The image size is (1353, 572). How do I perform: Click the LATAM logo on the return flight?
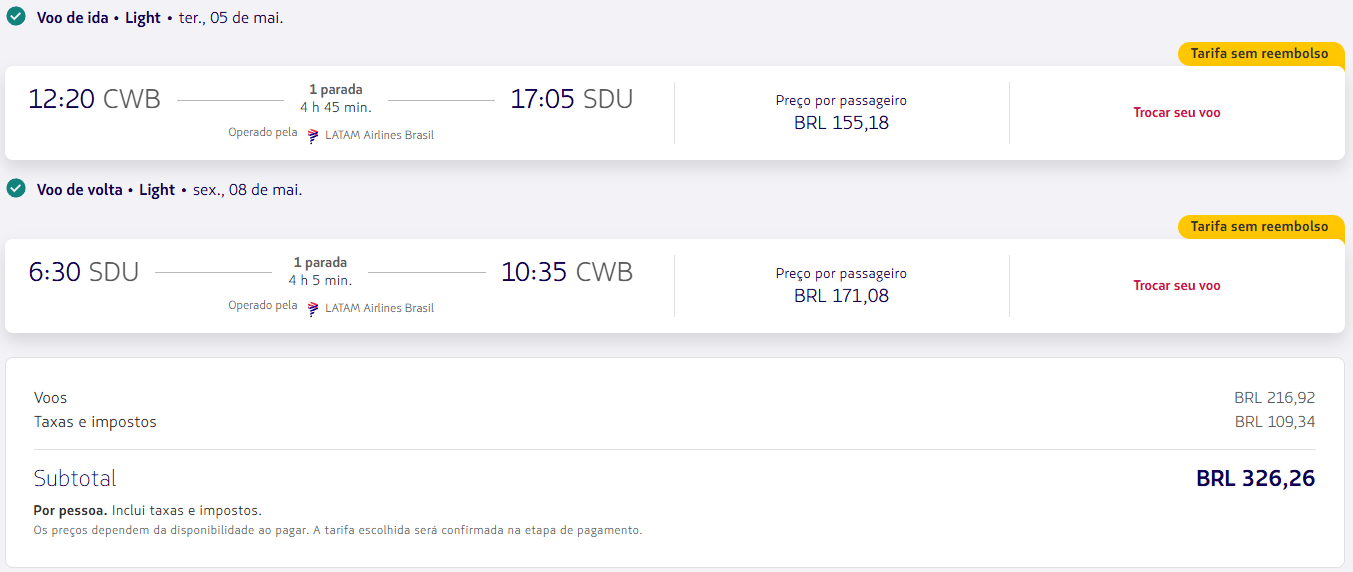point(313,308)
